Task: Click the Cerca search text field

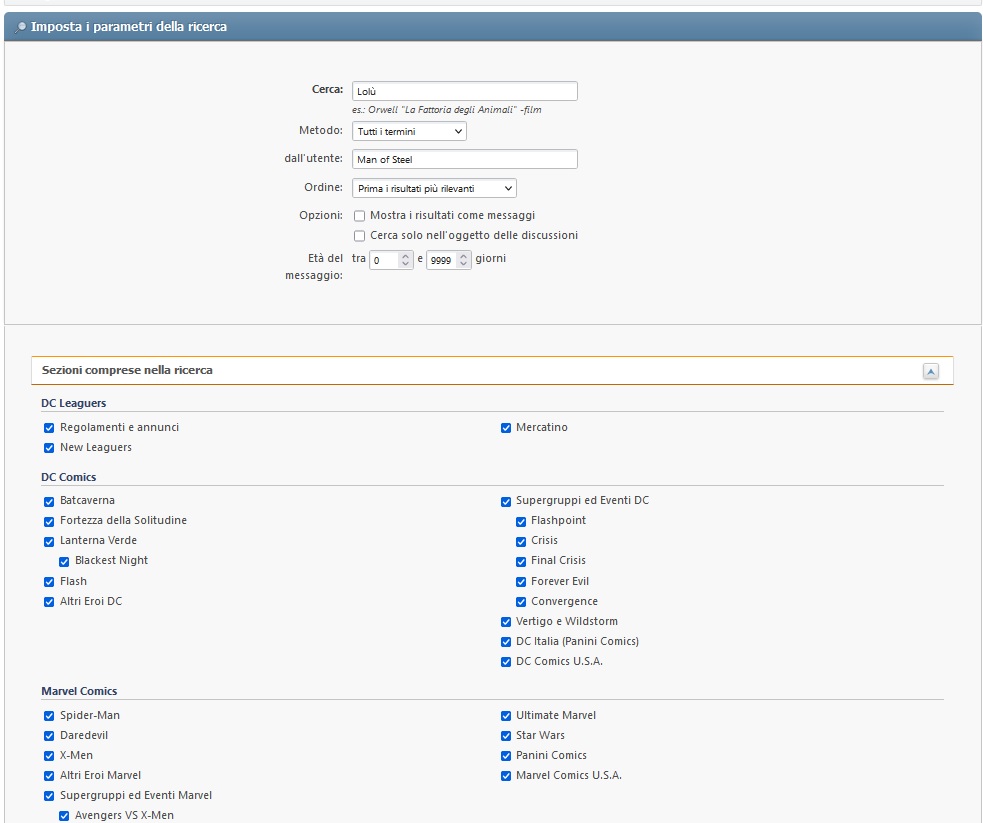Action: tap(465, 91)
